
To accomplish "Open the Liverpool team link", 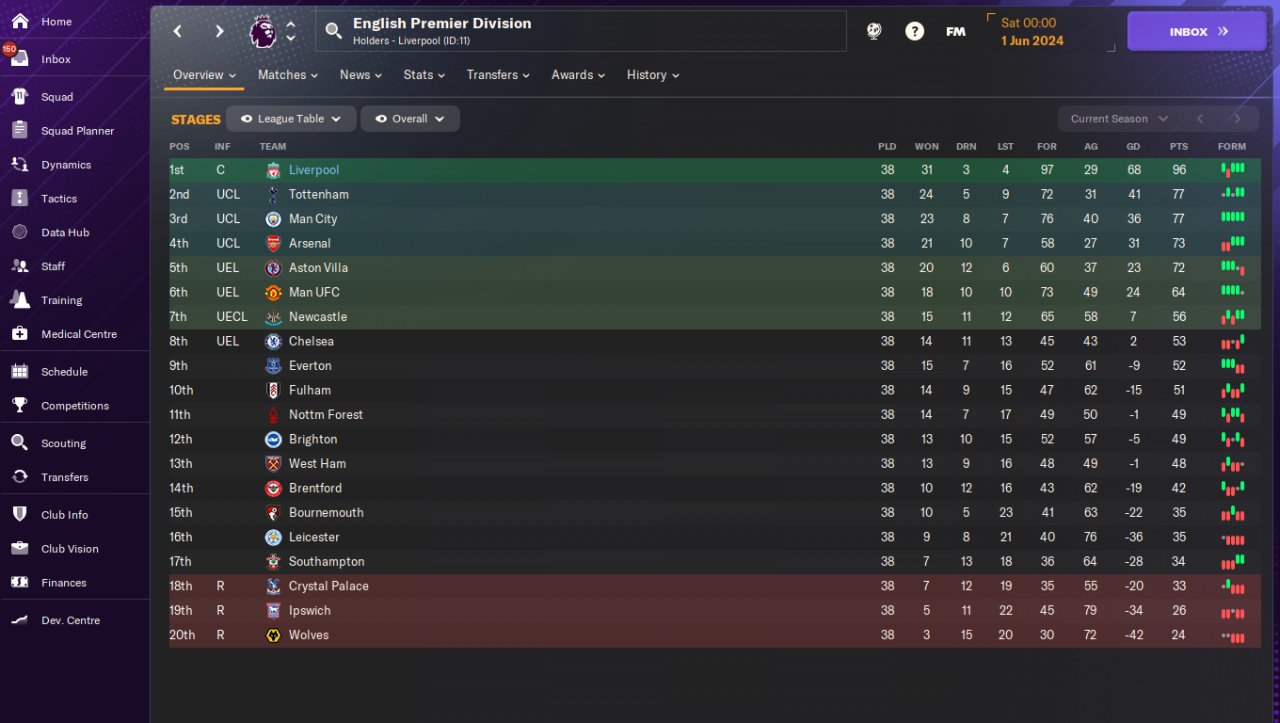I will pyautogui.click(x=314, y=170).
